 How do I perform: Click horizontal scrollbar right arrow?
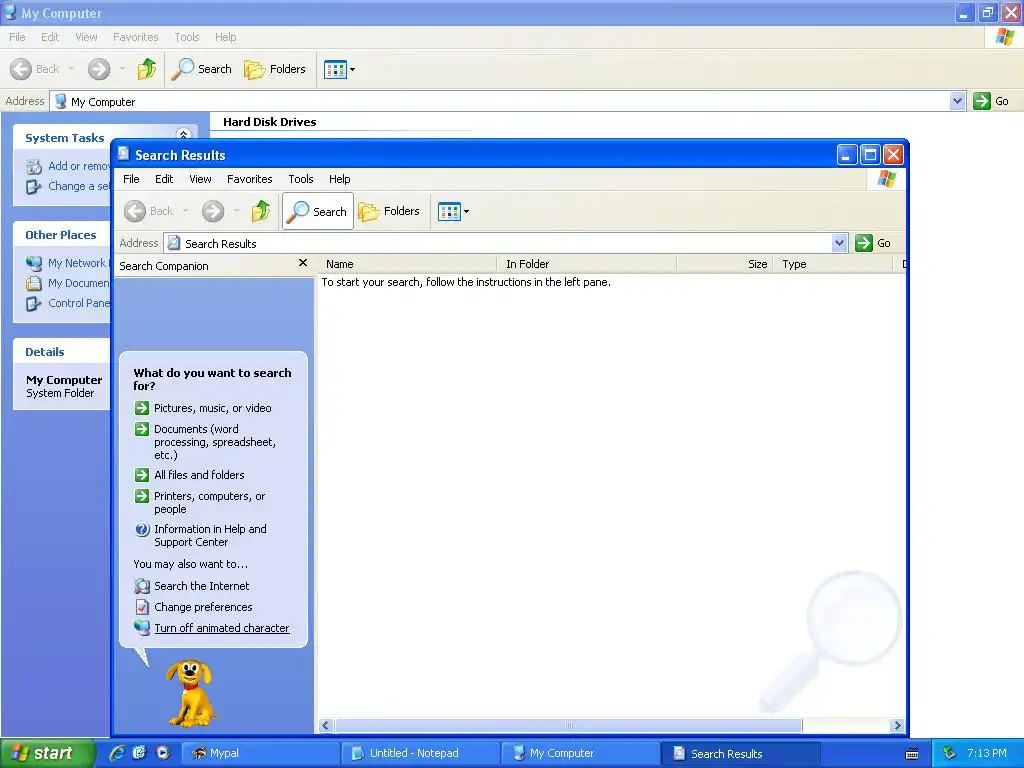click(897, 726)
